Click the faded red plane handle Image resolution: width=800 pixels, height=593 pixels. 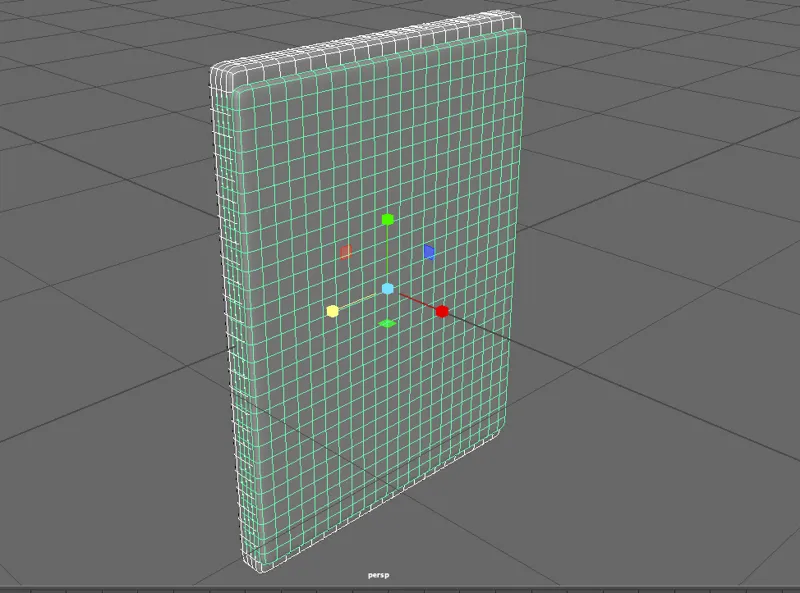click(346, 252)
